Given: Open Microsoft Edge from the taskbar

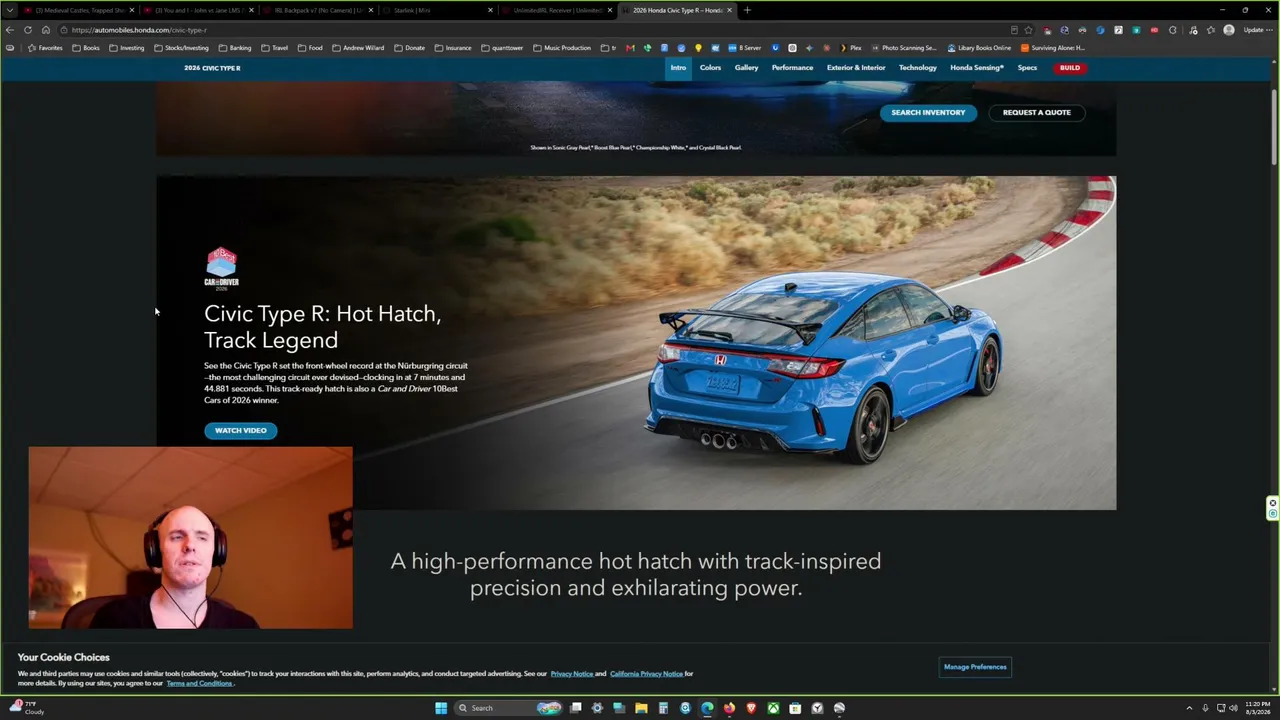Looking at the screenshot, I should tap(707, 708).
